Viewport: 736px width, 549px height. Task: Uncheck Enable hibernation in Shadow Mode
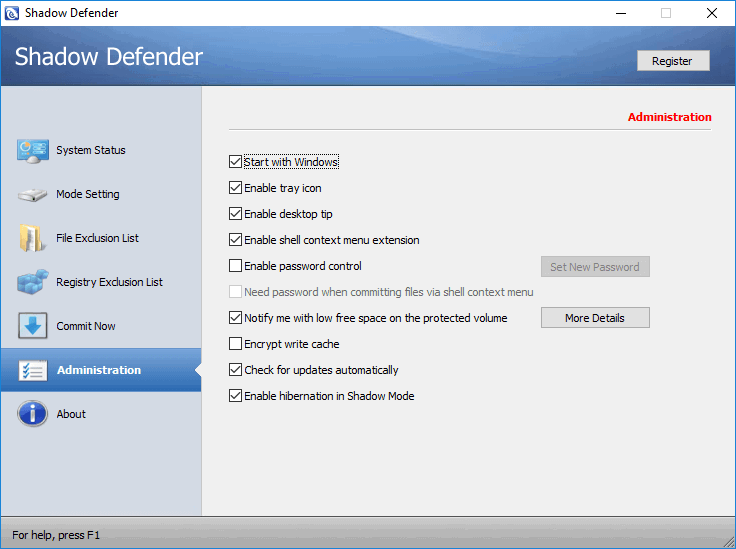(235, 396)
